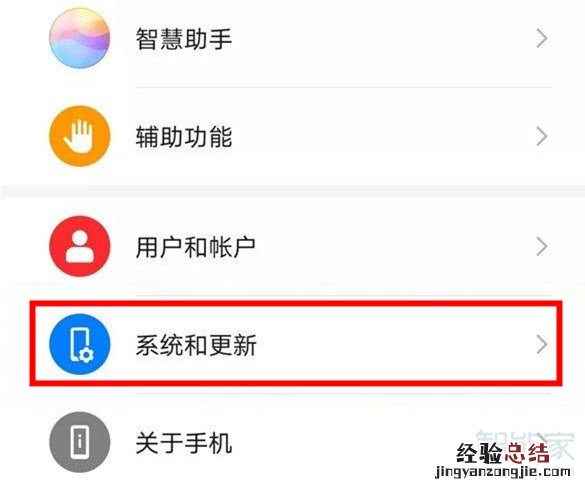Select the 用户和帐户 label

point(195,247)
